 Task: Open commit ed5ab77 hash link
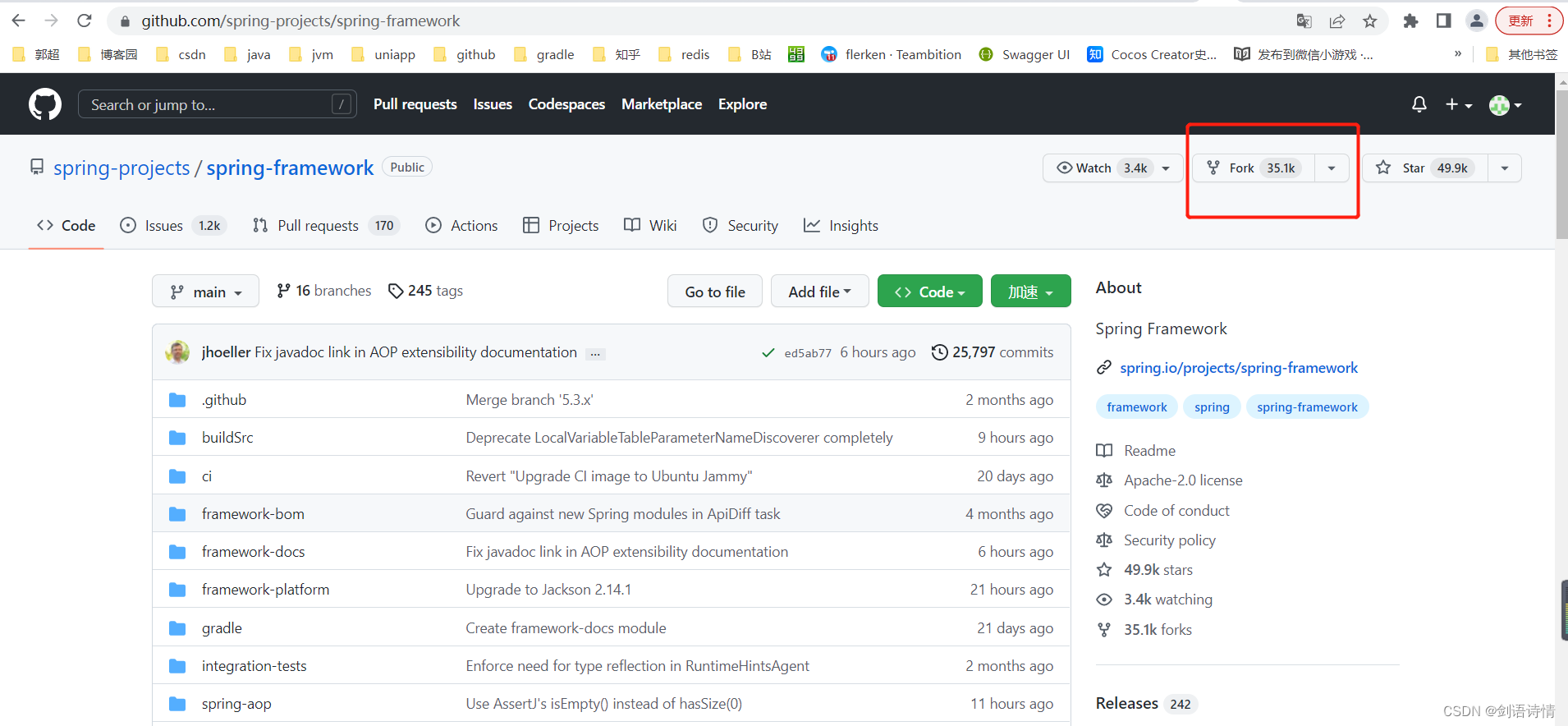coord(808,353)
